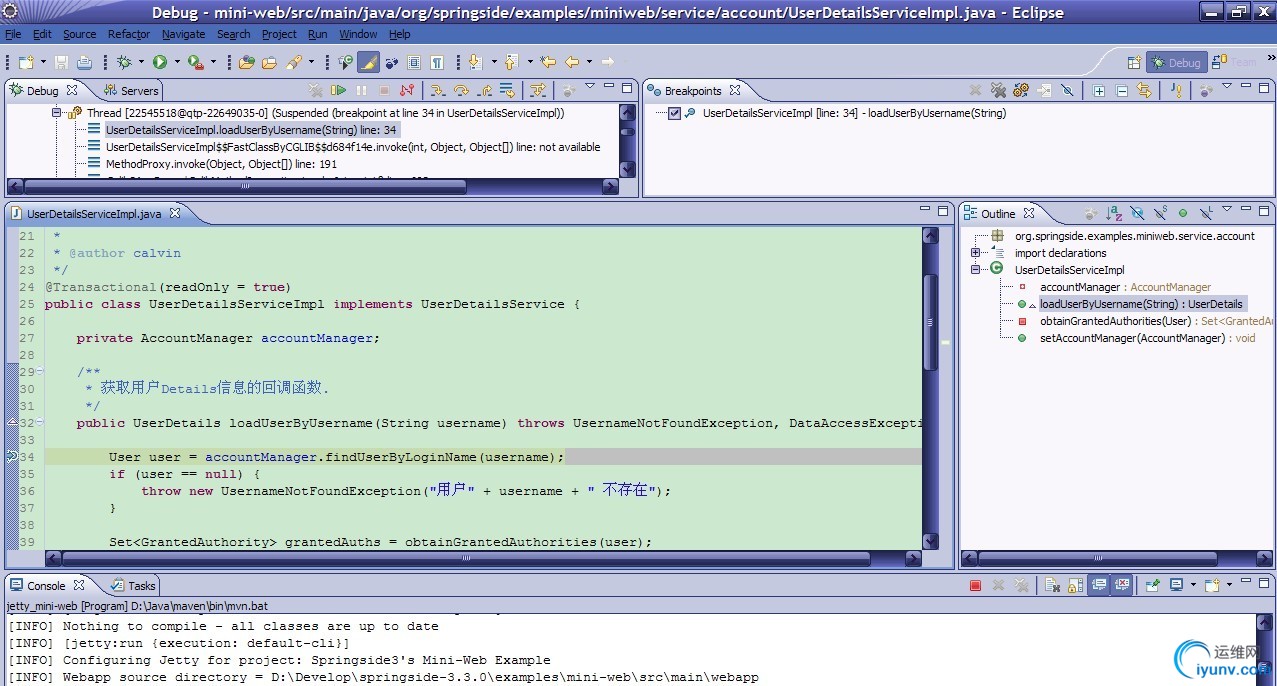The height and width of the screenshot is (686, 1277).
Task: Select setAccountManager method in Outline
Action: [x=1147, y=338]
